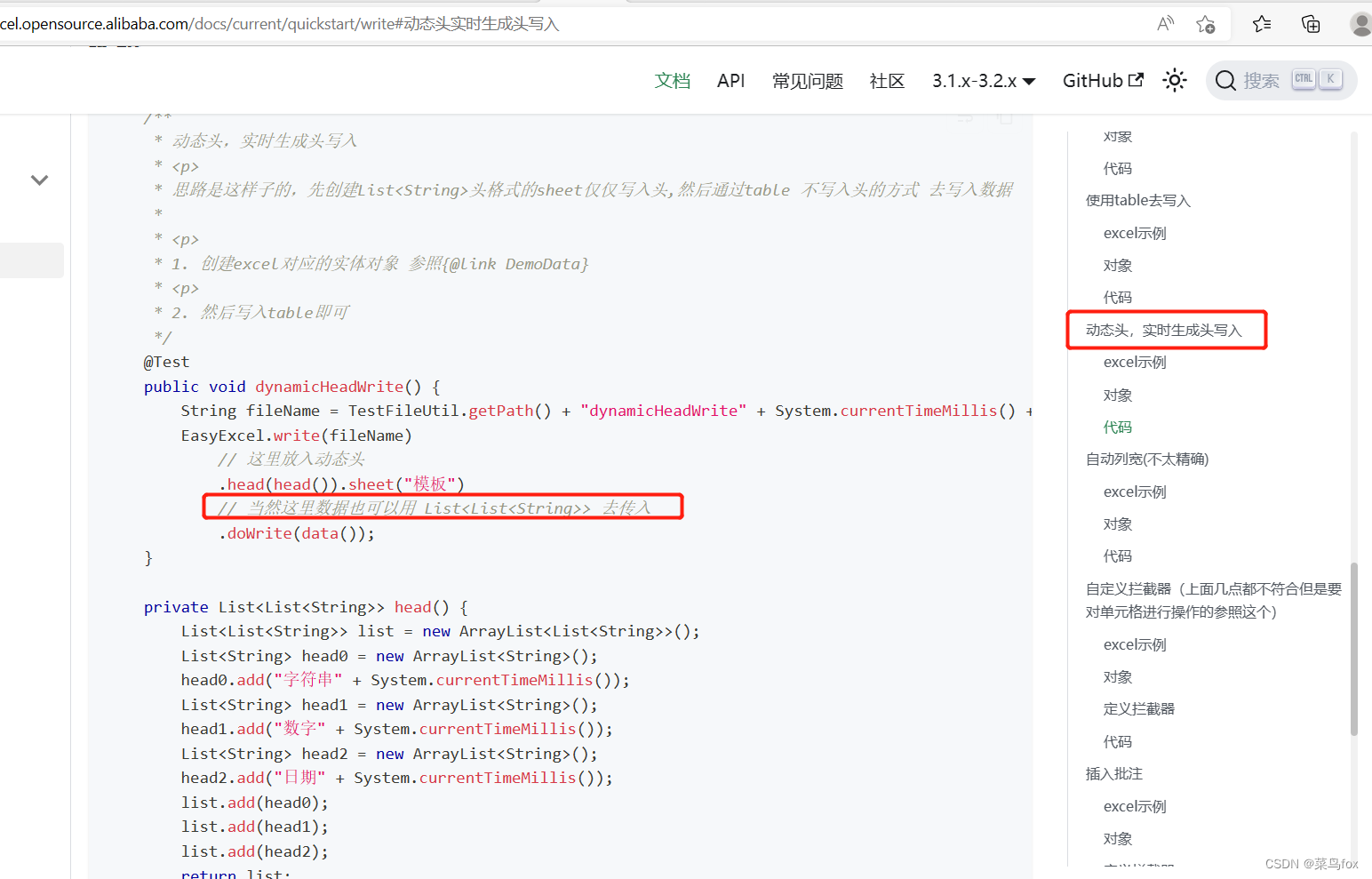Click excel示例 under 插入批注
The image size is (1372, 879).
tap(1135, 807)
